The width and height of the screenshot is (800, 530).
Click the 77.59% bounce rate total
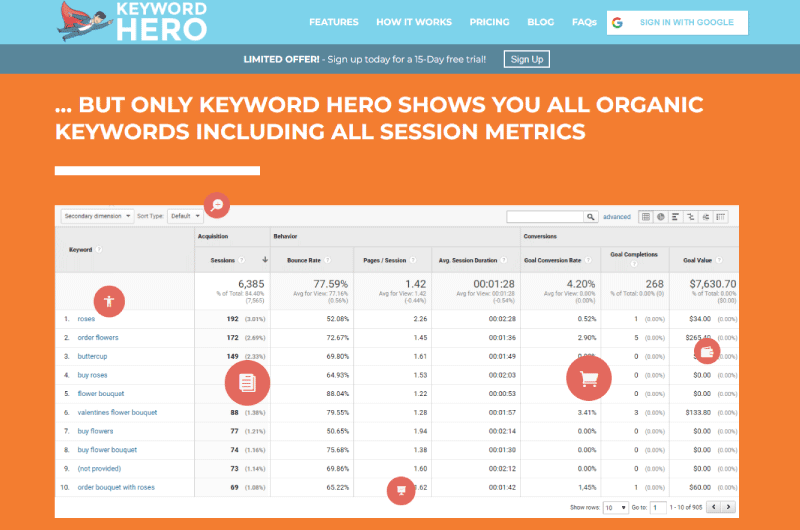point(331,284)
